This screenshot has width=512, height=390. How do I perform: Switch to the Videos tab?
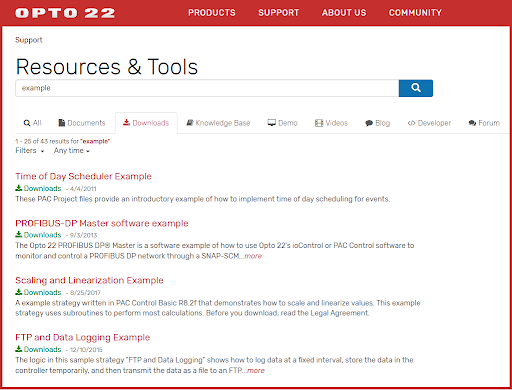pyautogui.click(x=331, y=123)
